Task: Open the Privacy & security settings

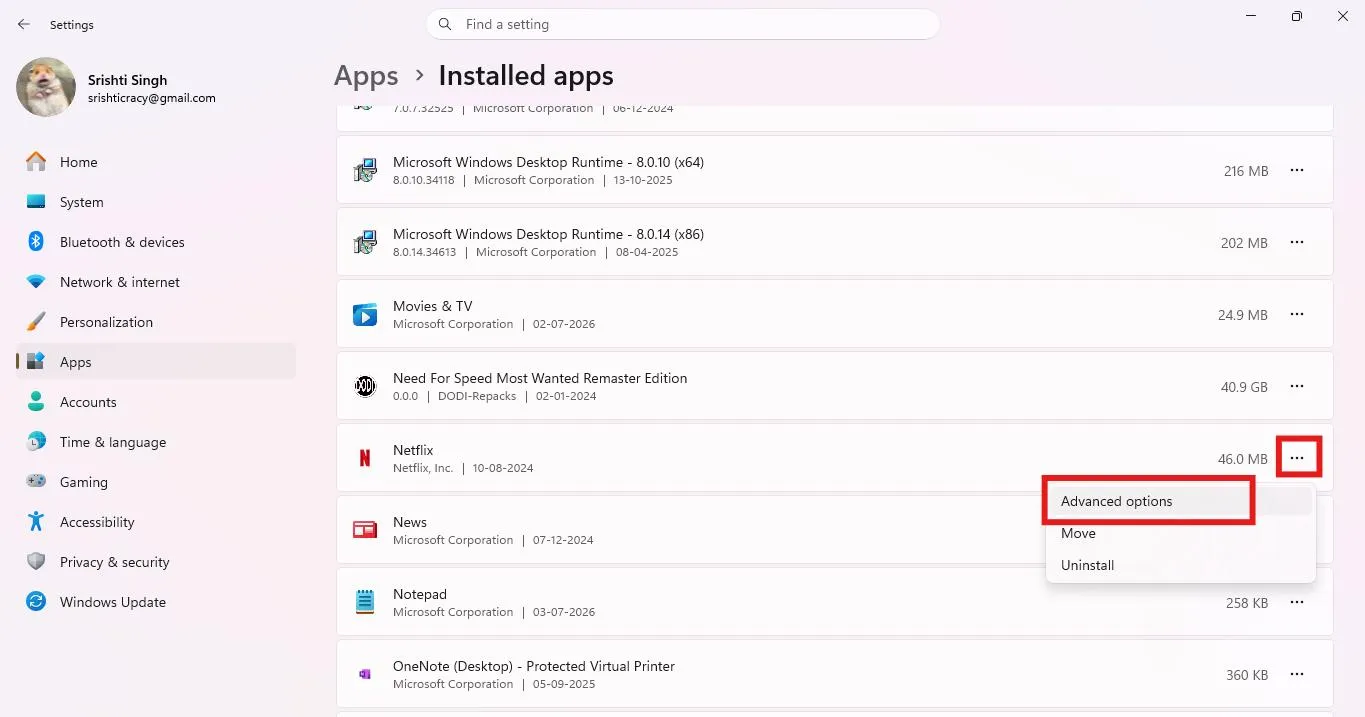Action: [x=156, y=562]
